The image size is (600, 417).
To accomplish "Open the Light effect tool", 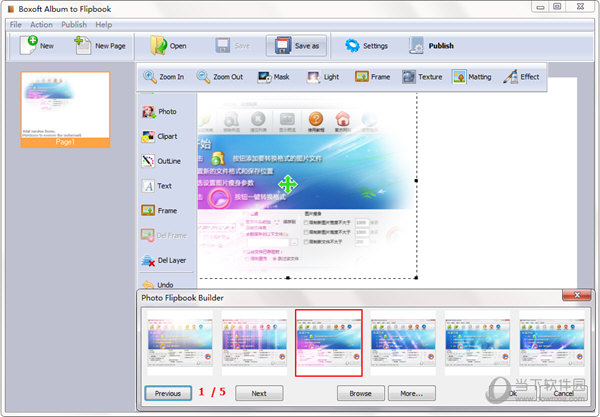I will pyautogui.click(x=323, y=77).
